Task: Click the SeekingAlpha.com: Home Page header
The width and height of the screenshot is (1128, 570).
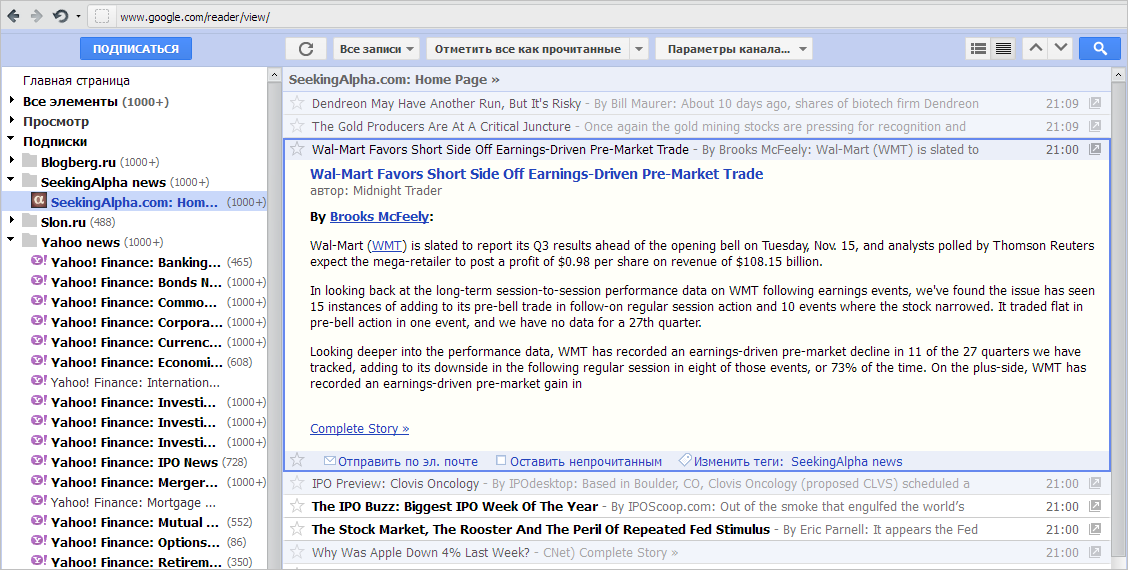Action: coord(394,79)
